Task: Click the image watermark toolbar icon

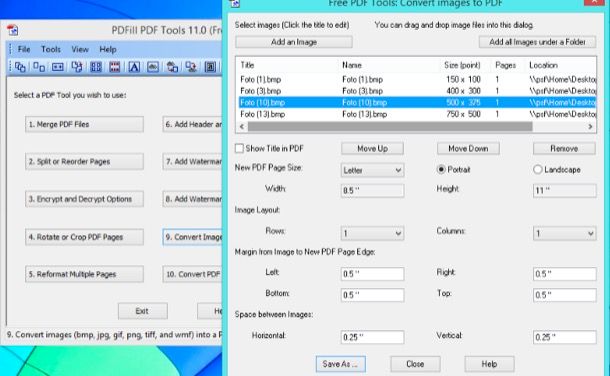Action: click(153, 67)
